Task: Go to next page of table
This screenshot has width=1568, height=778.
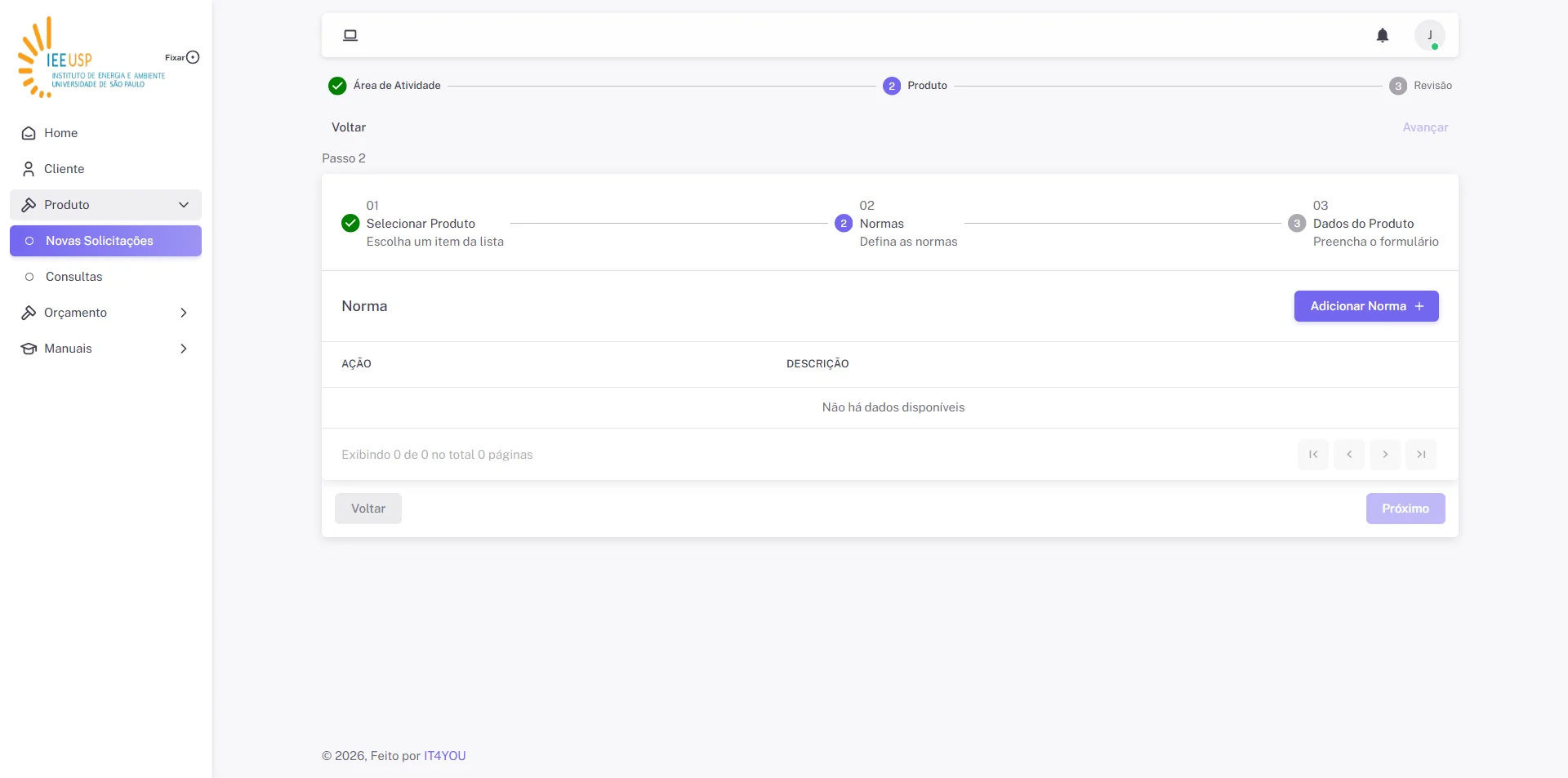Action: coord(1385,455)
